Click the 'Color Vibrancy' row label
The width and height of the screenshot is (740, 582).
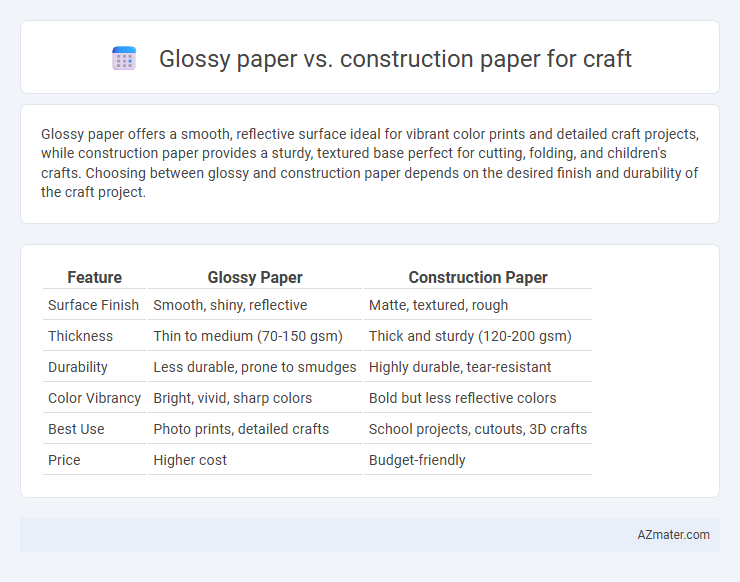point(94,398)
